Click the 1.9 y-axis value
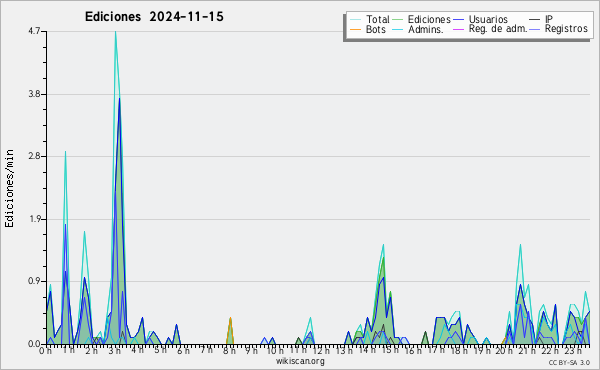 click(x=34, y=219)
